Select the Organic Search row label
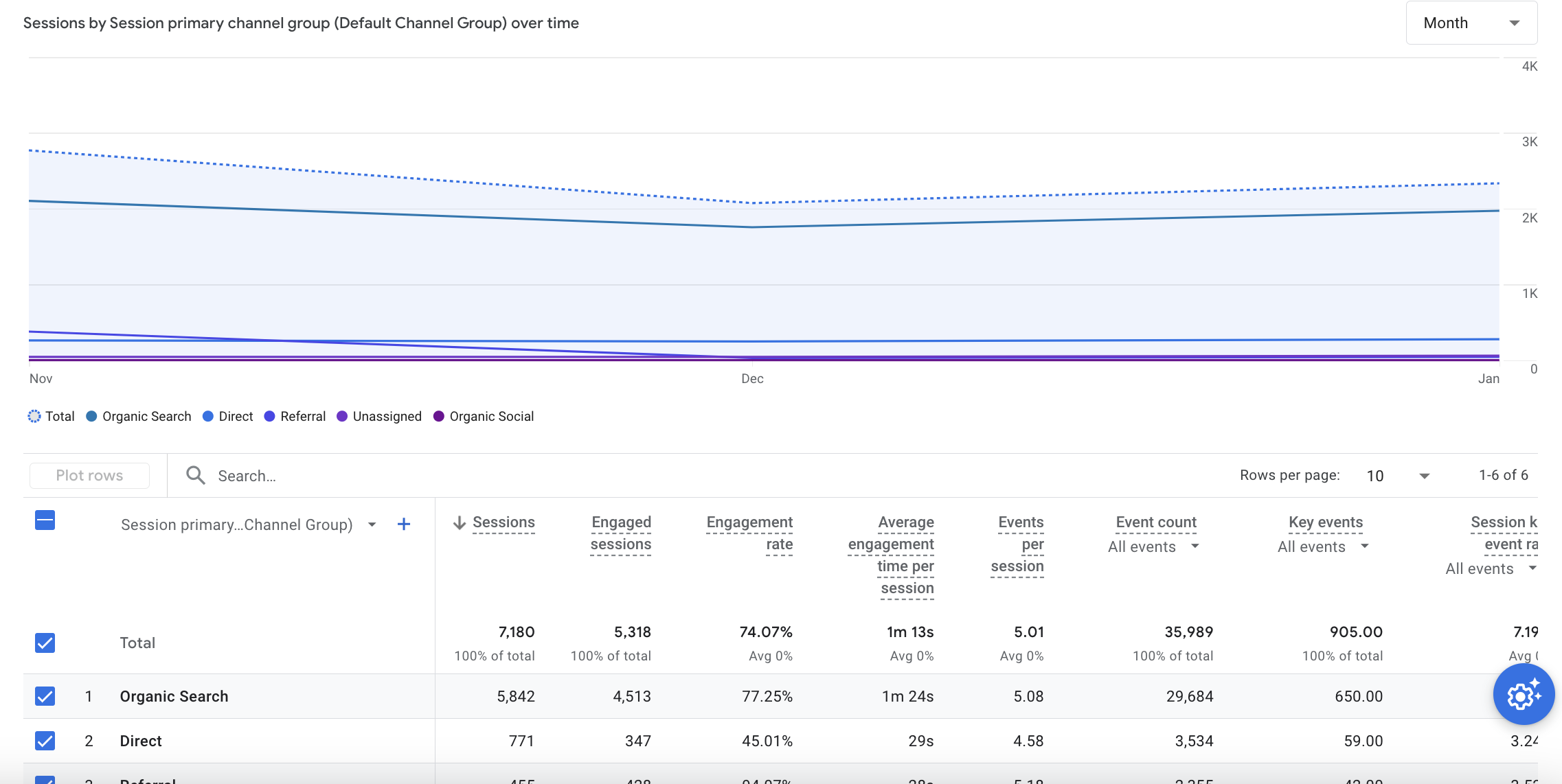 (174, 696)
